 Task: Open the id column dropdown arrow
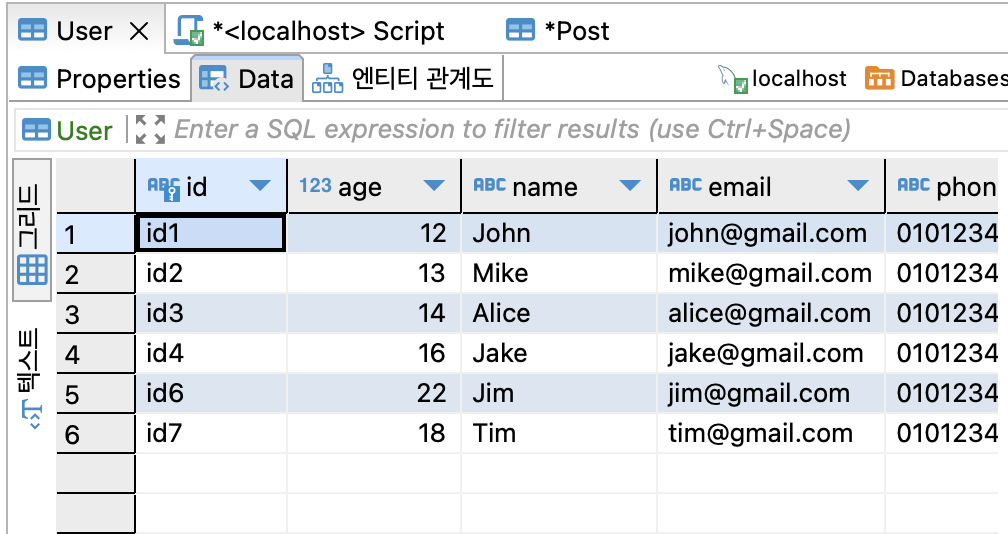pyautogui.click(x=260, y=186)
